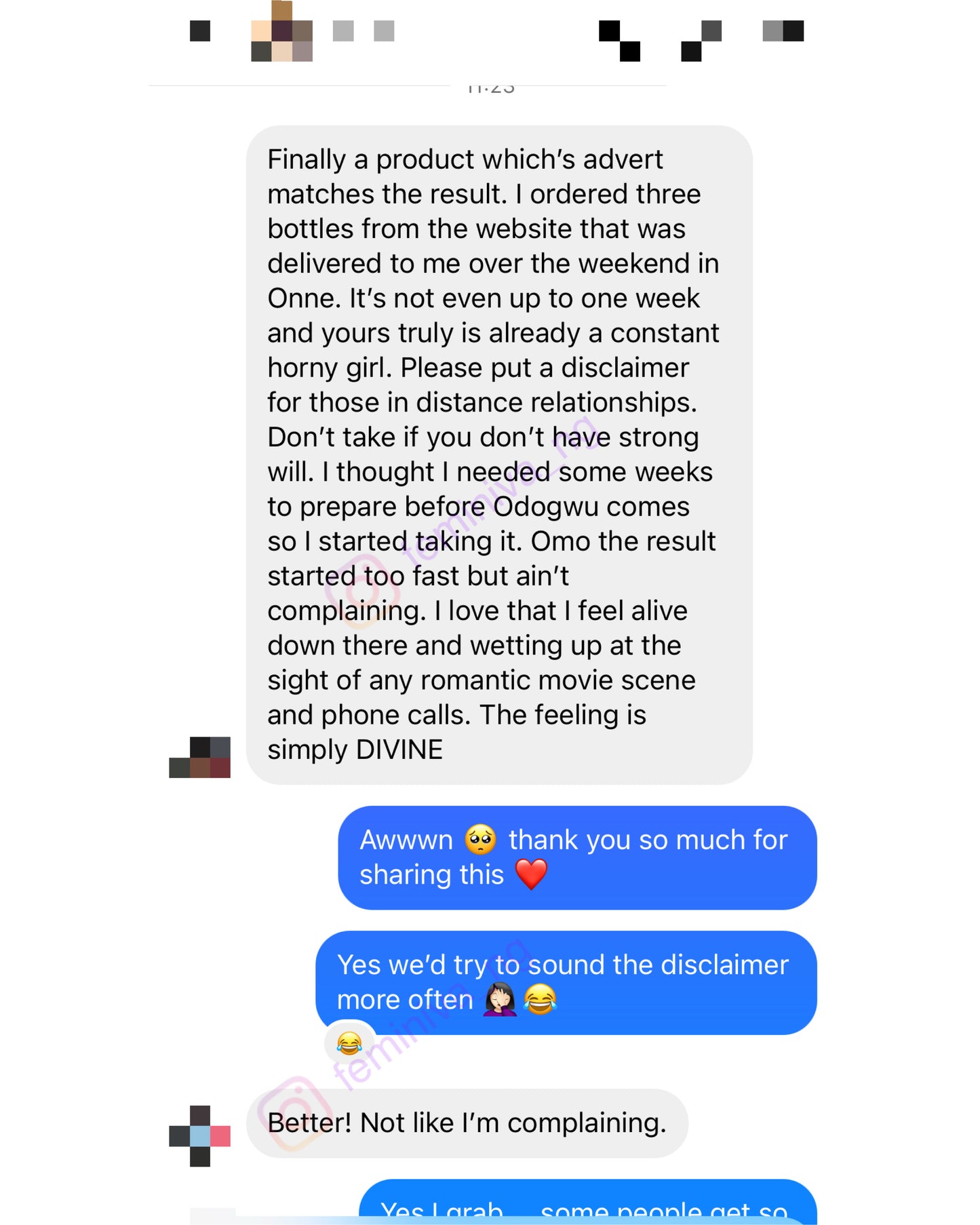This screenshot has width=980, height=1225.
Task: Tap the tears-of-joy emoji inside blue disclaimer bubble
Action: tap(541, 999)
